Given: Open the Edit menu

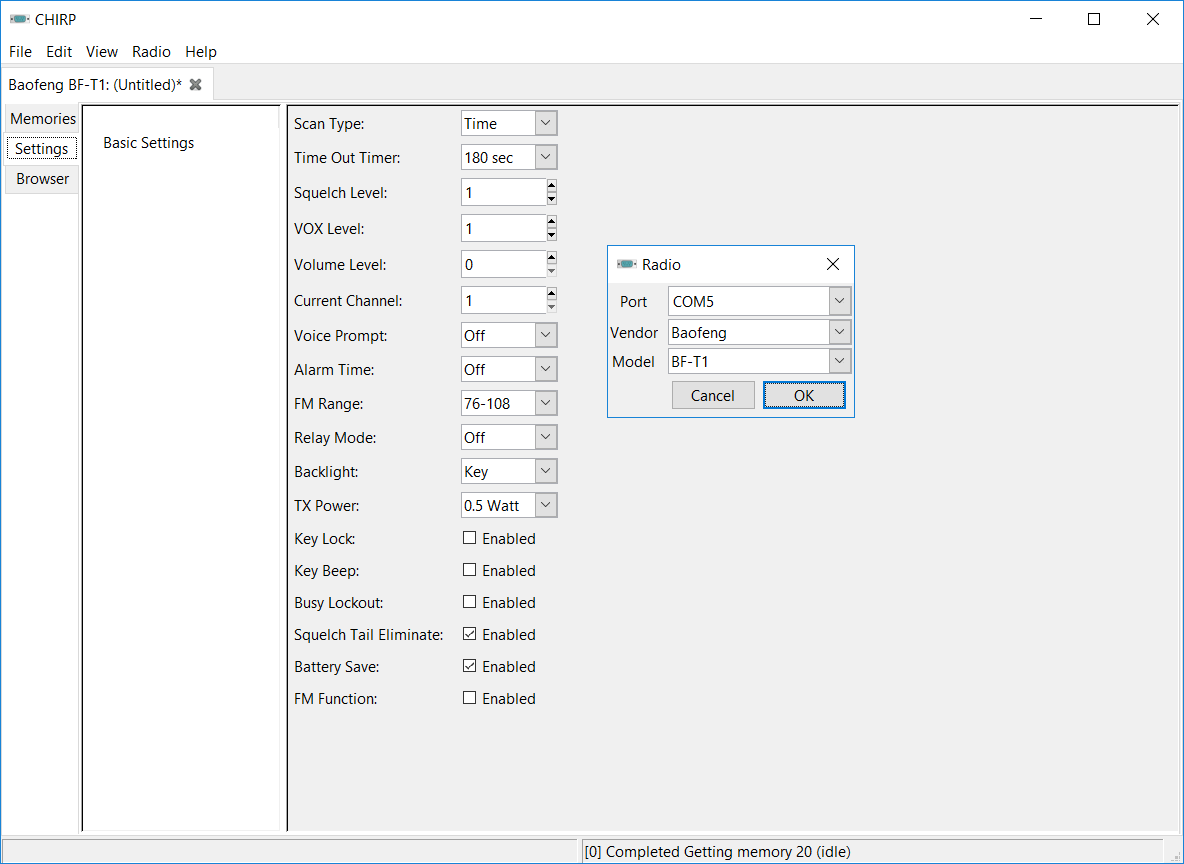Looking at the screenshot, I should (x=59, y=51).
